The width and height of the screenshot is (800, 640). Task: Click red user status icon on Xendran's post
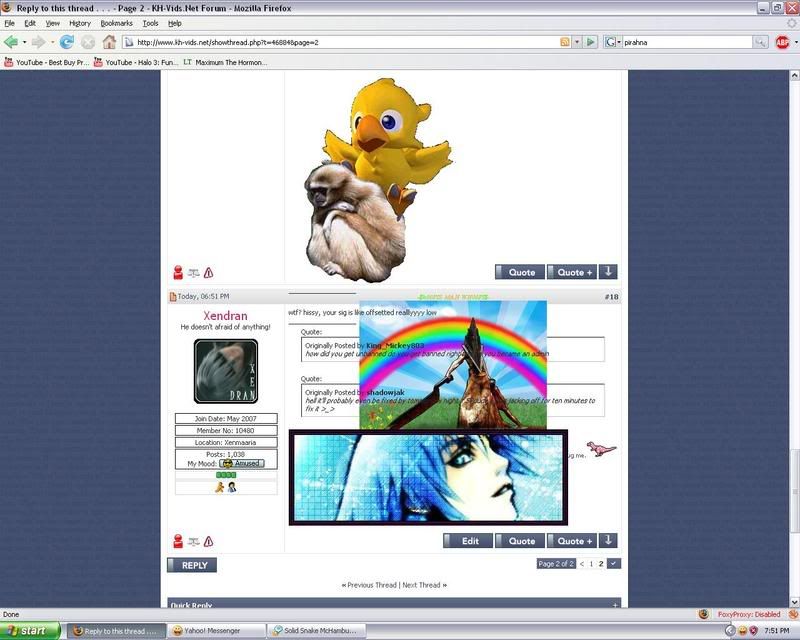pyautogui.click(x=178, y=541)
